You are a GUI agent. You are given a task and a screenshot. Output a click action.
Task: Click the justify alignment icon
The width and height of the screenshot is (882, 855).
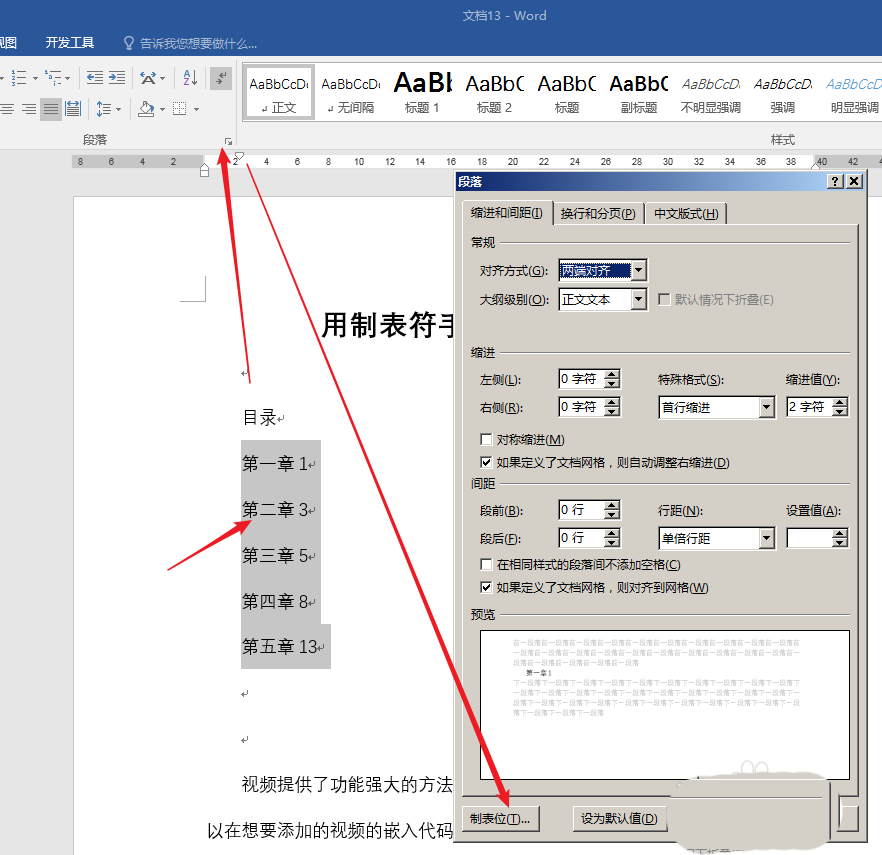point(51,108)
